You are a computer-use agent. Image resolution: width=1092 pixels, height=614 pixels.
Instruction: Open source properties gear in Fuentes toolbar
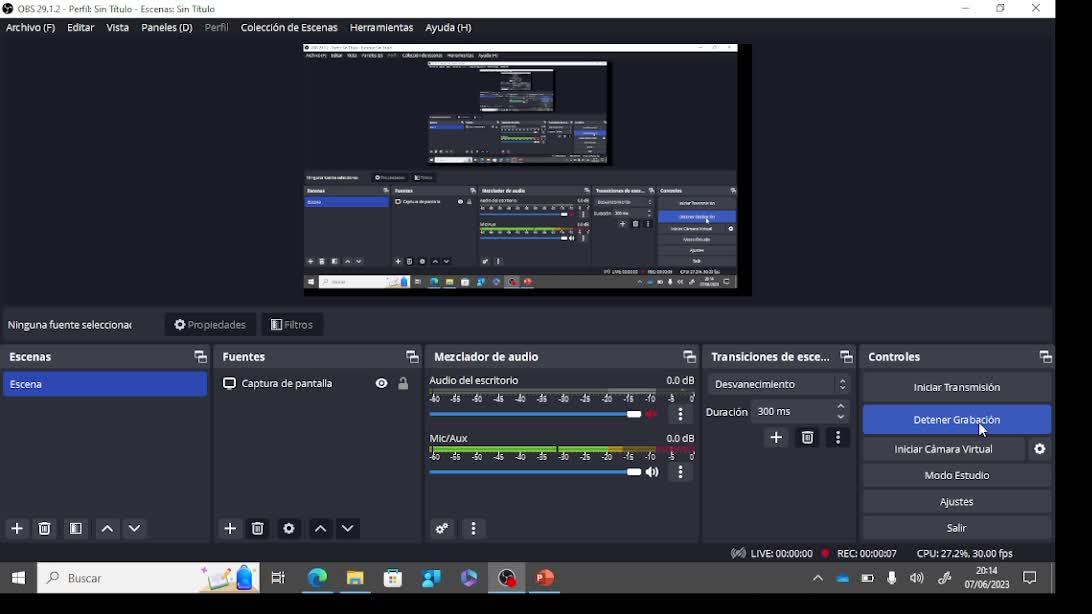tap(289, 529)
